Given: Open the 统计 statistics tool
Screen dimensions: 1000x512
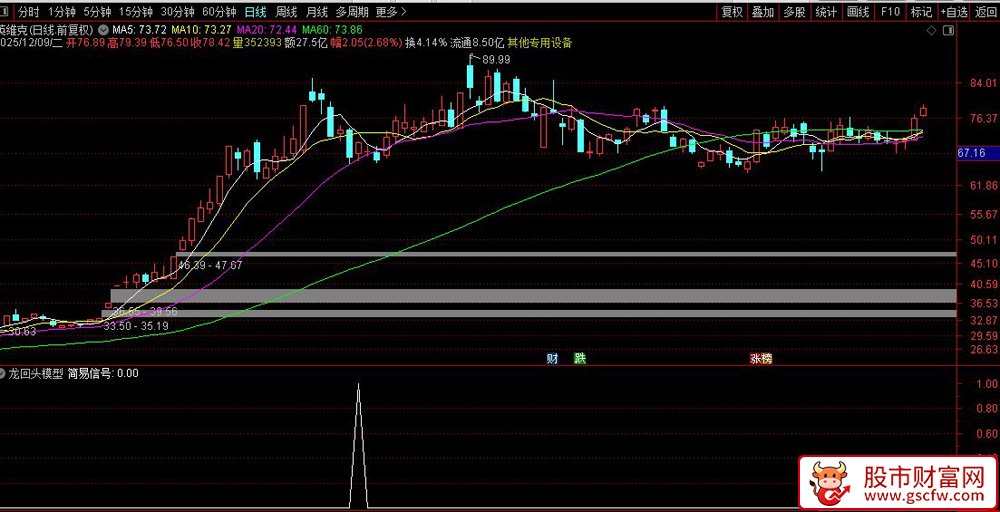Looking at the screenshot, I should (x=827, y=11).
